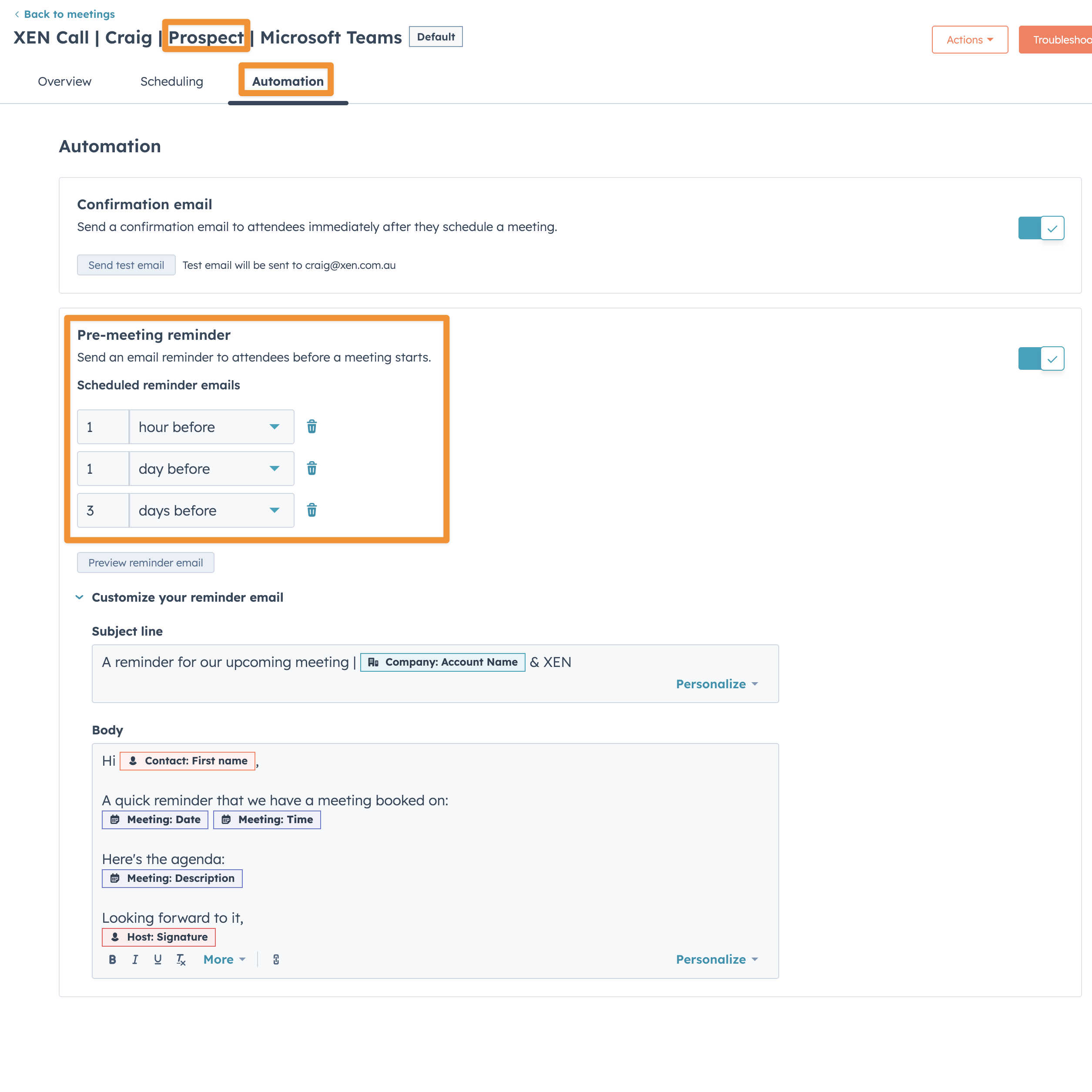Apply italic formatting in body editor
The height and width of the screenshot is (1092, 1092).
point(135,959)
